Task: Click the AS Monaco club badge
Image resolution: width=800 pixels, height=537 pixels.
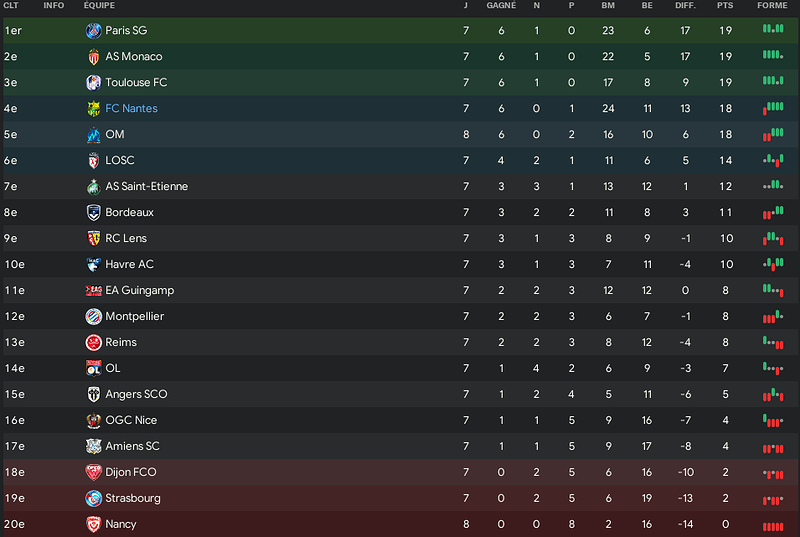Action: coord(93,57)
